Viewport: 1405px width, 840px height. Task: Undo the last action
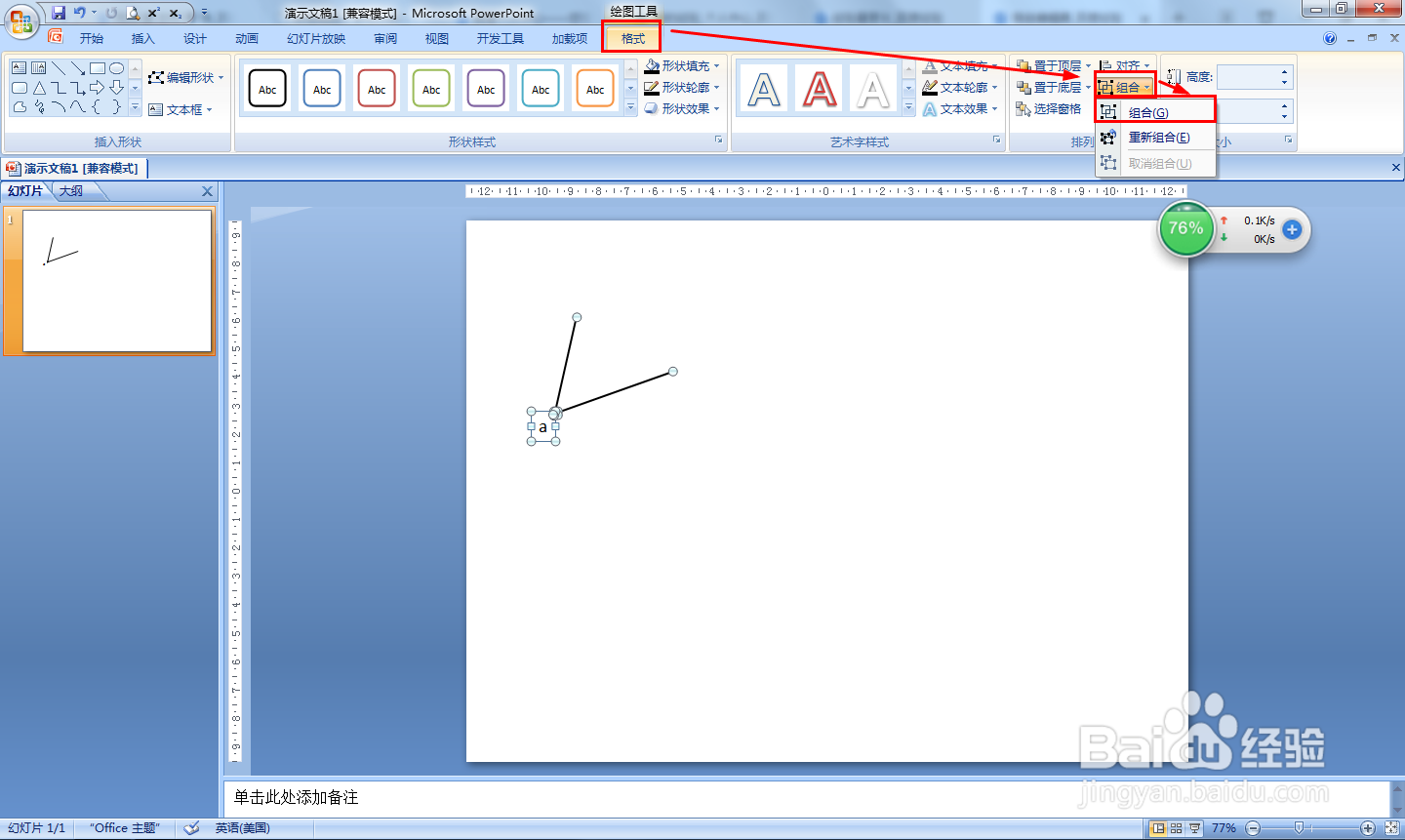(x=79, y=13)
